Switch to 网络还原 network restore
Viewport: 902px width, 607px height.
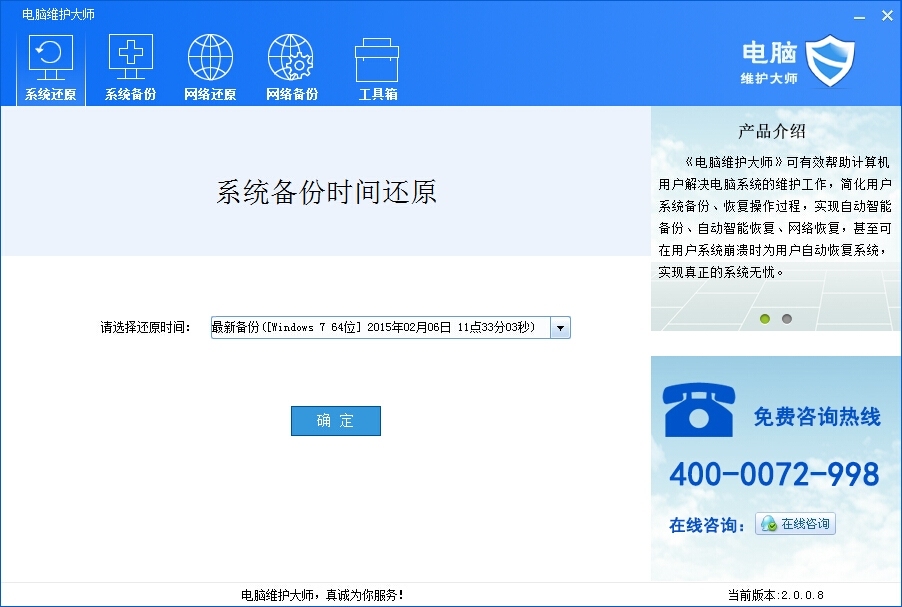[210, 68]
